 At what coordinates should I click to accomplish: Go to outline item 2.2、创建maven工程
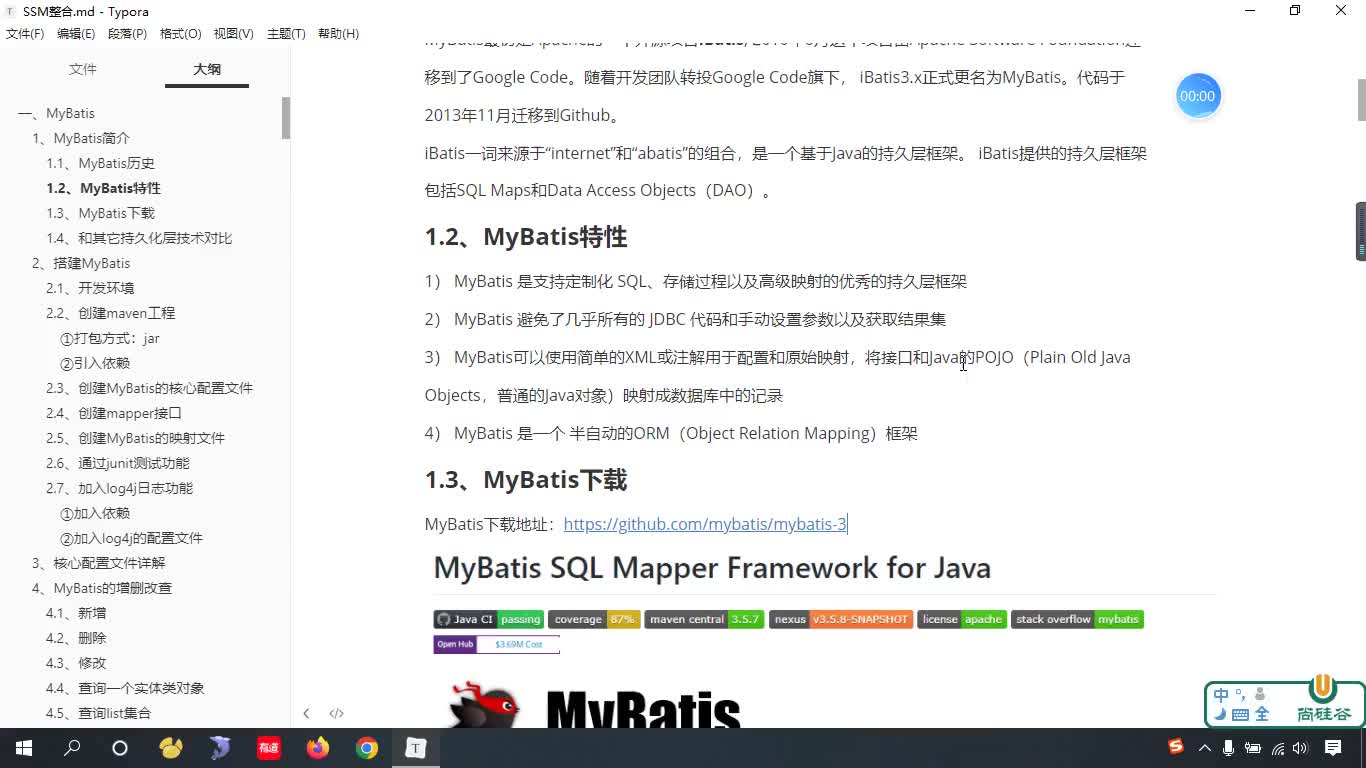pos(110,313)
